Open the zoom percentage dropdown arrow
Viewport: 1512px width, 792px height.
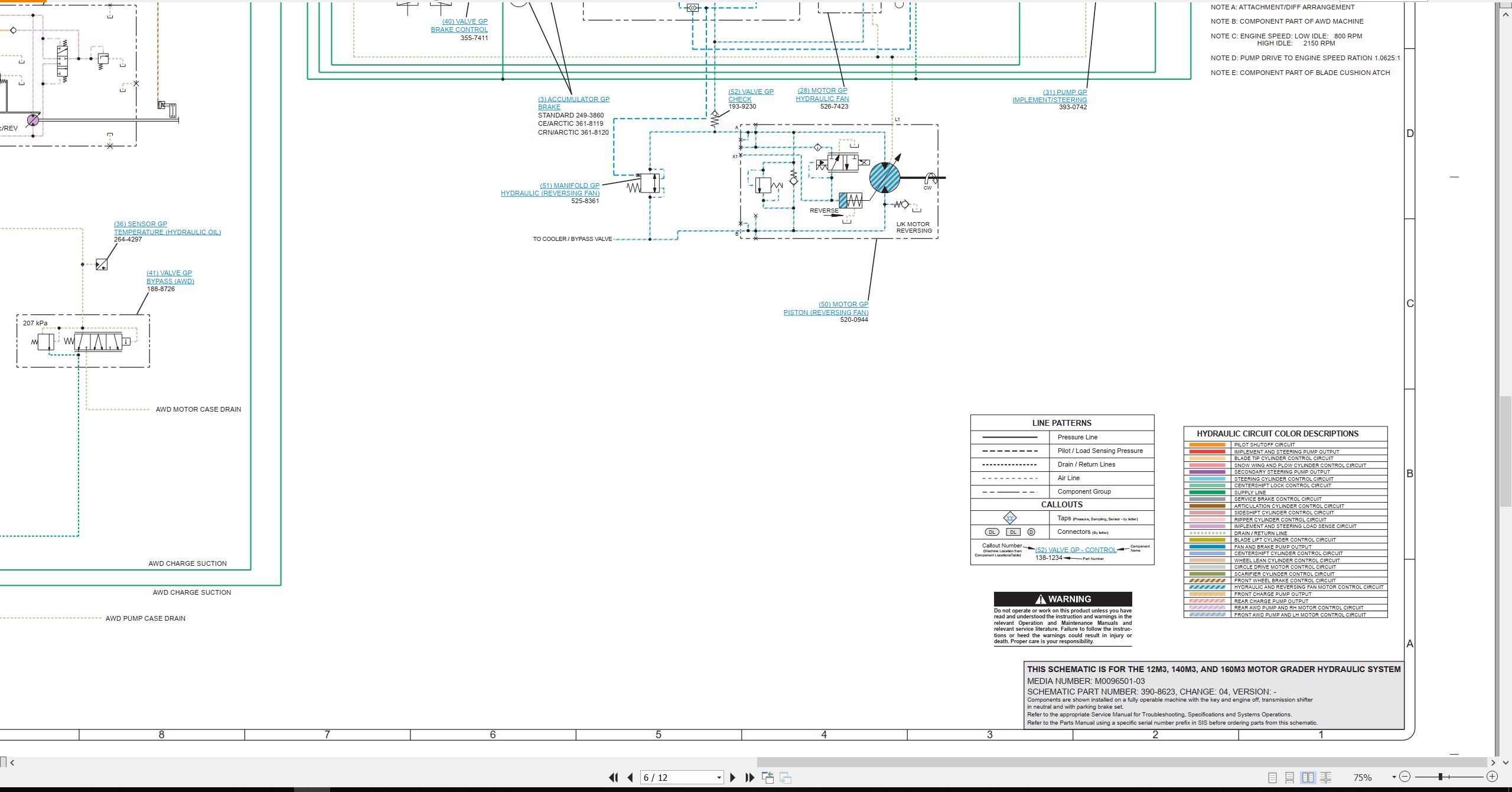click(1394, 777)
